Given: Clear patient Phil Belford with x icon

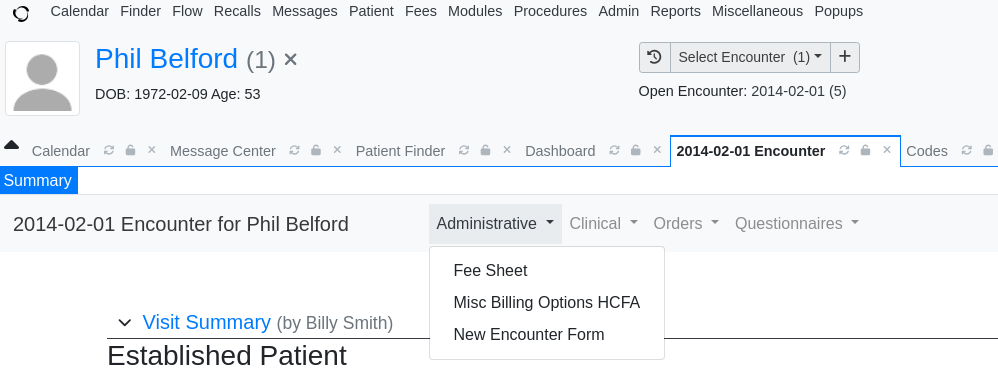Looking at the screenshot, I should (290, 60).
